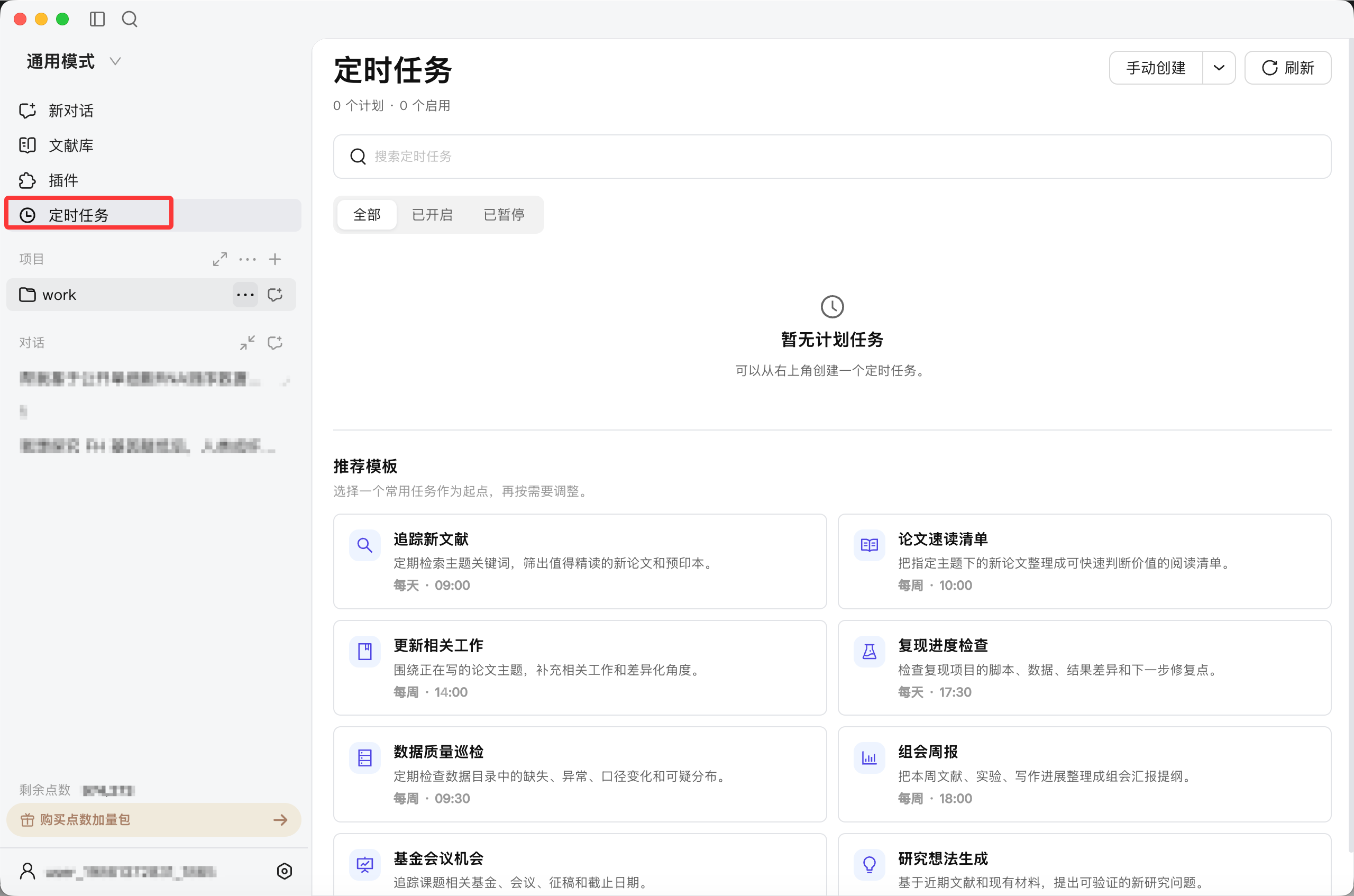This screenshot has width=1354, height=896.
Task: Expand the 手动创建 dropdown arrow
Action: coord(1219,67)
